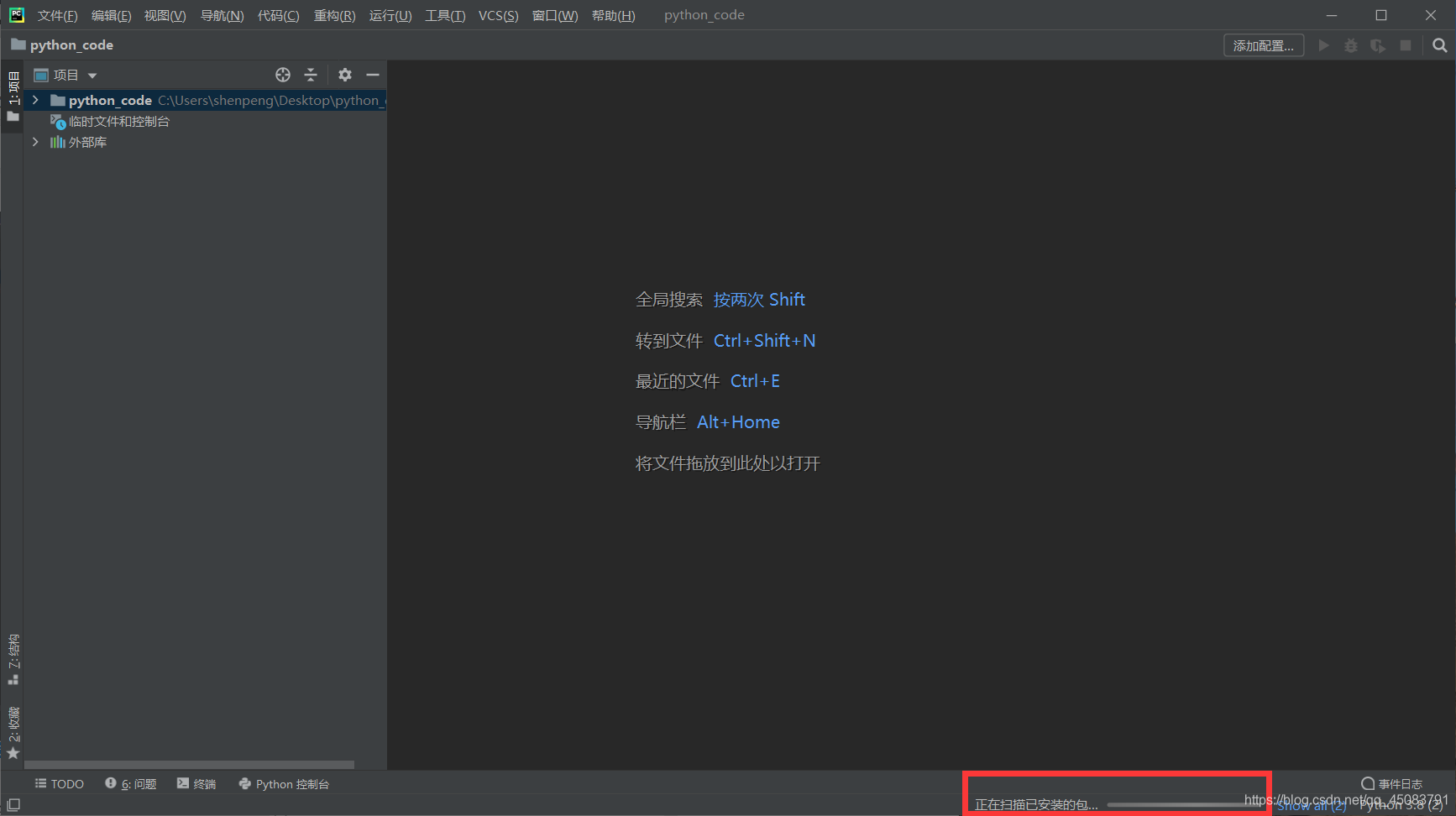This screenshot has height=816, width=1456.
Task: Open the 运行(U) menu
Action: click(x=390, y=15)
